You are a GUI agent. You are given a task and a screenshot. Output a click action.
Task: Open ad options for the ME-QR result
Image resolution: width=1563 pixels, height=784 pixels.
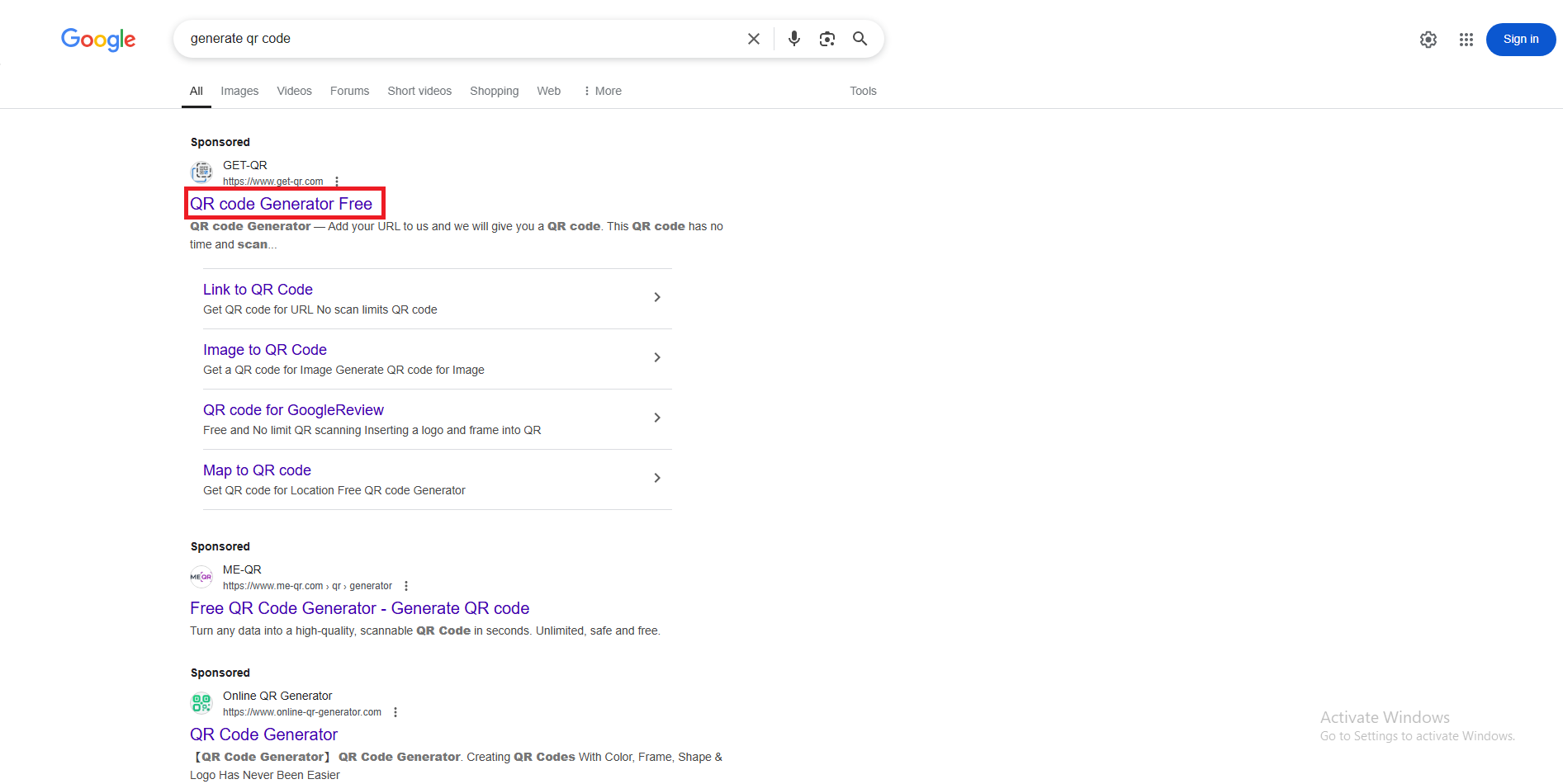406,586
